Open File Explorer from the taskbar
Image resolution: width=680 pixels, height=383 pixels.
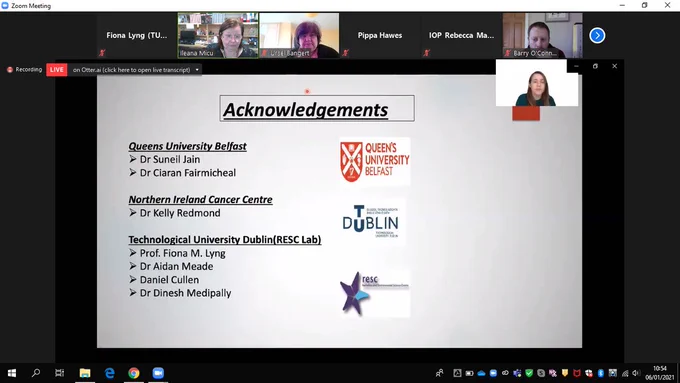click(85, 373)
